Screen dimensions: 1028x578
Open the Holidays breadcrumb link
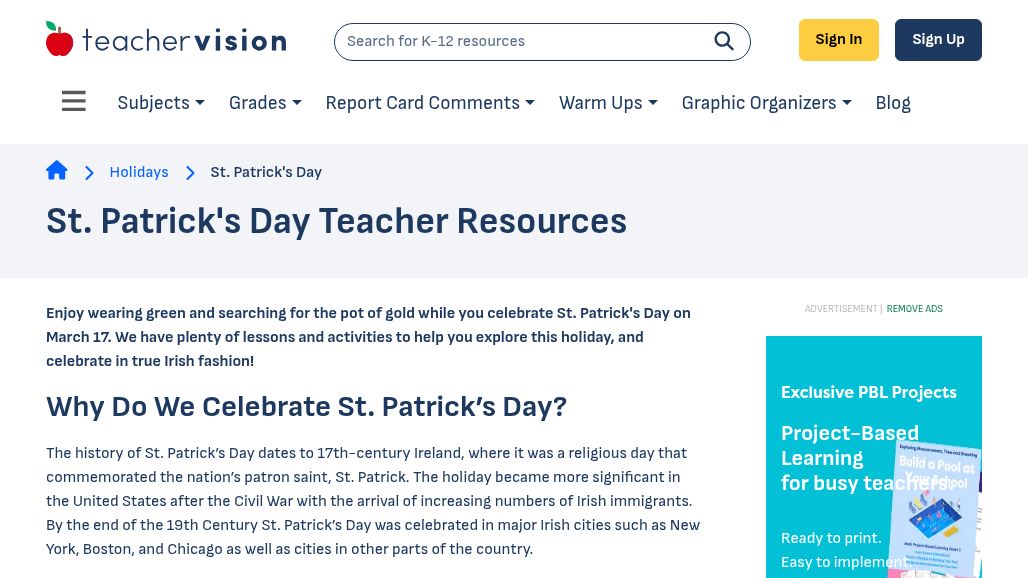(x=138, y=172)
